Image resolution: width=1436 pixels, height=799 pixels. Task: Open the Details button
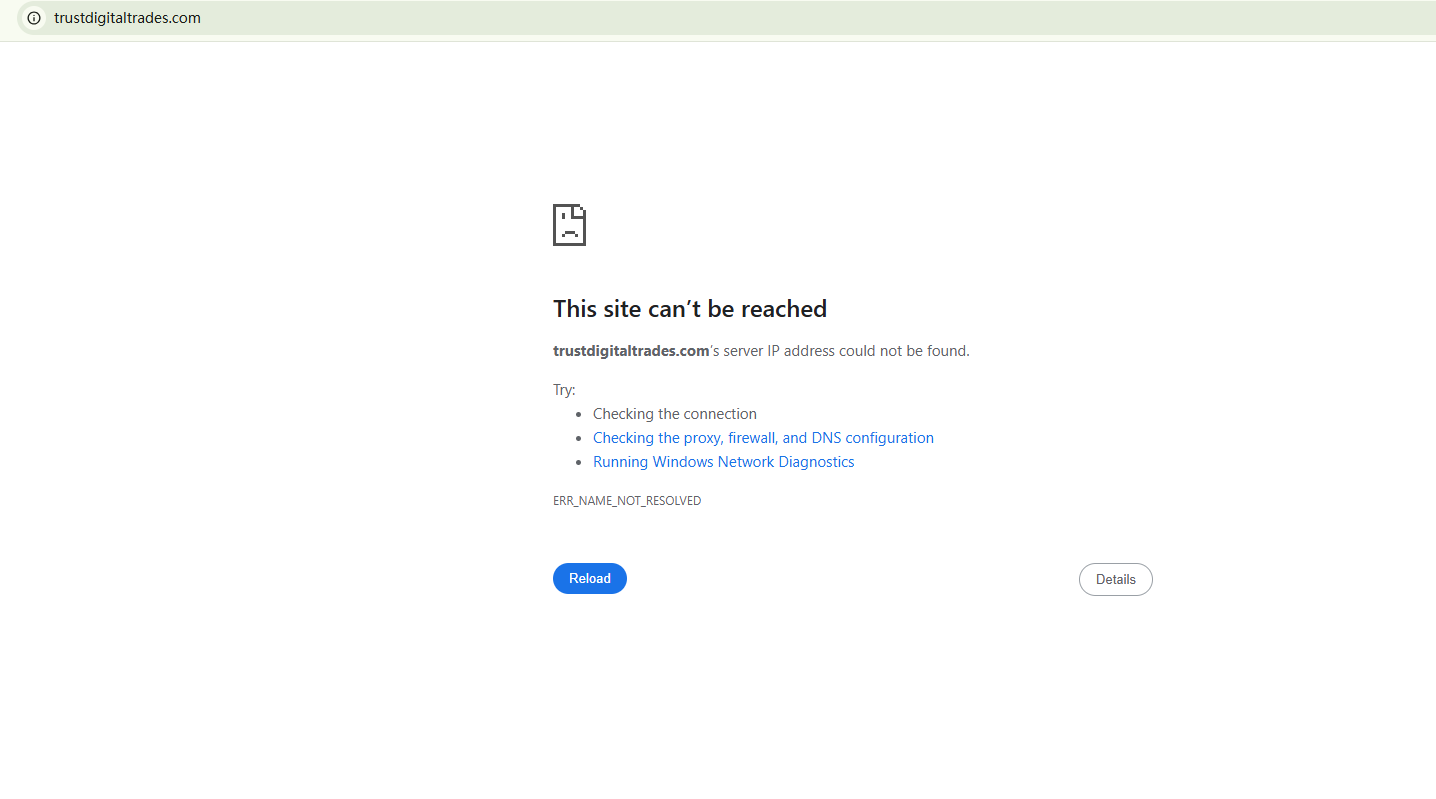coord(1115,580)
